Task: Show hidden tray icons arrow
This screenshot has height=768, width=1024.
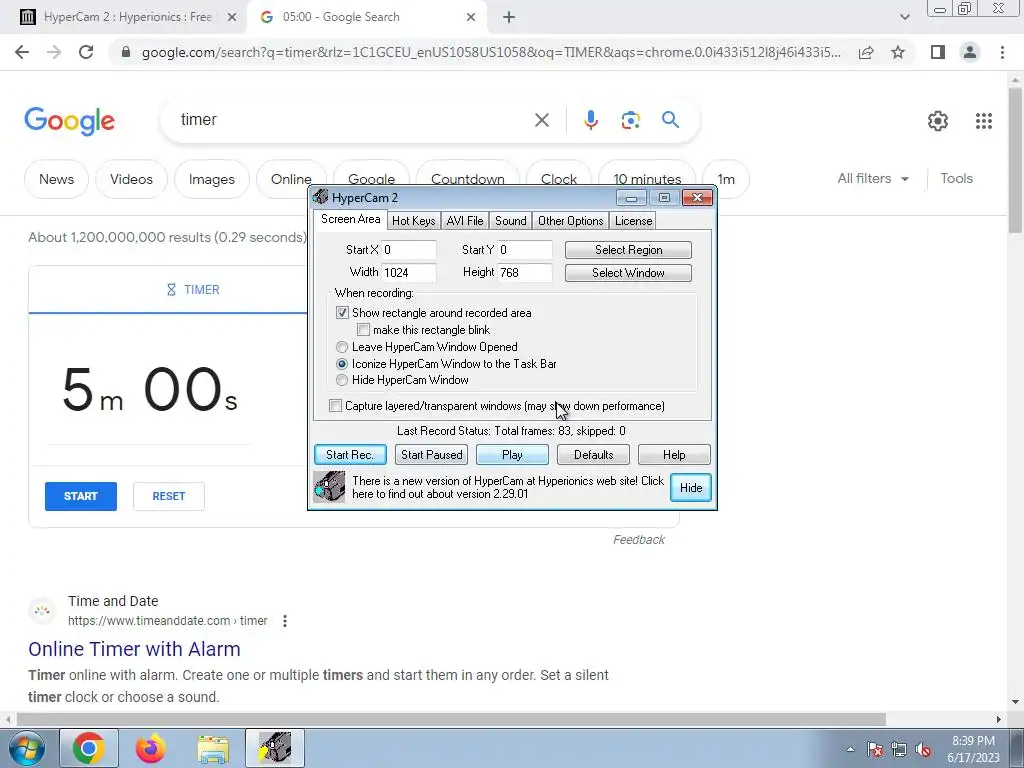Action: (x=850, y=749)
